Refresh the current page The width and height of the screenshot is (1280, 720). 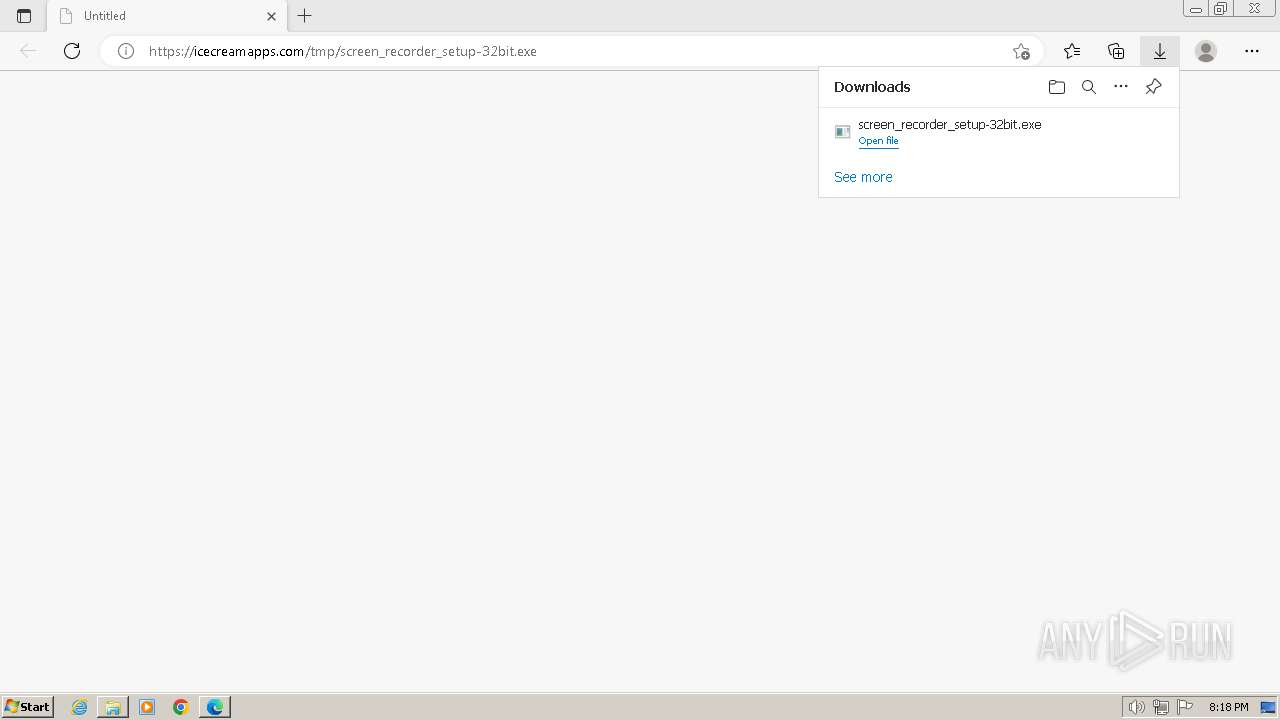[x=72, y=51]
